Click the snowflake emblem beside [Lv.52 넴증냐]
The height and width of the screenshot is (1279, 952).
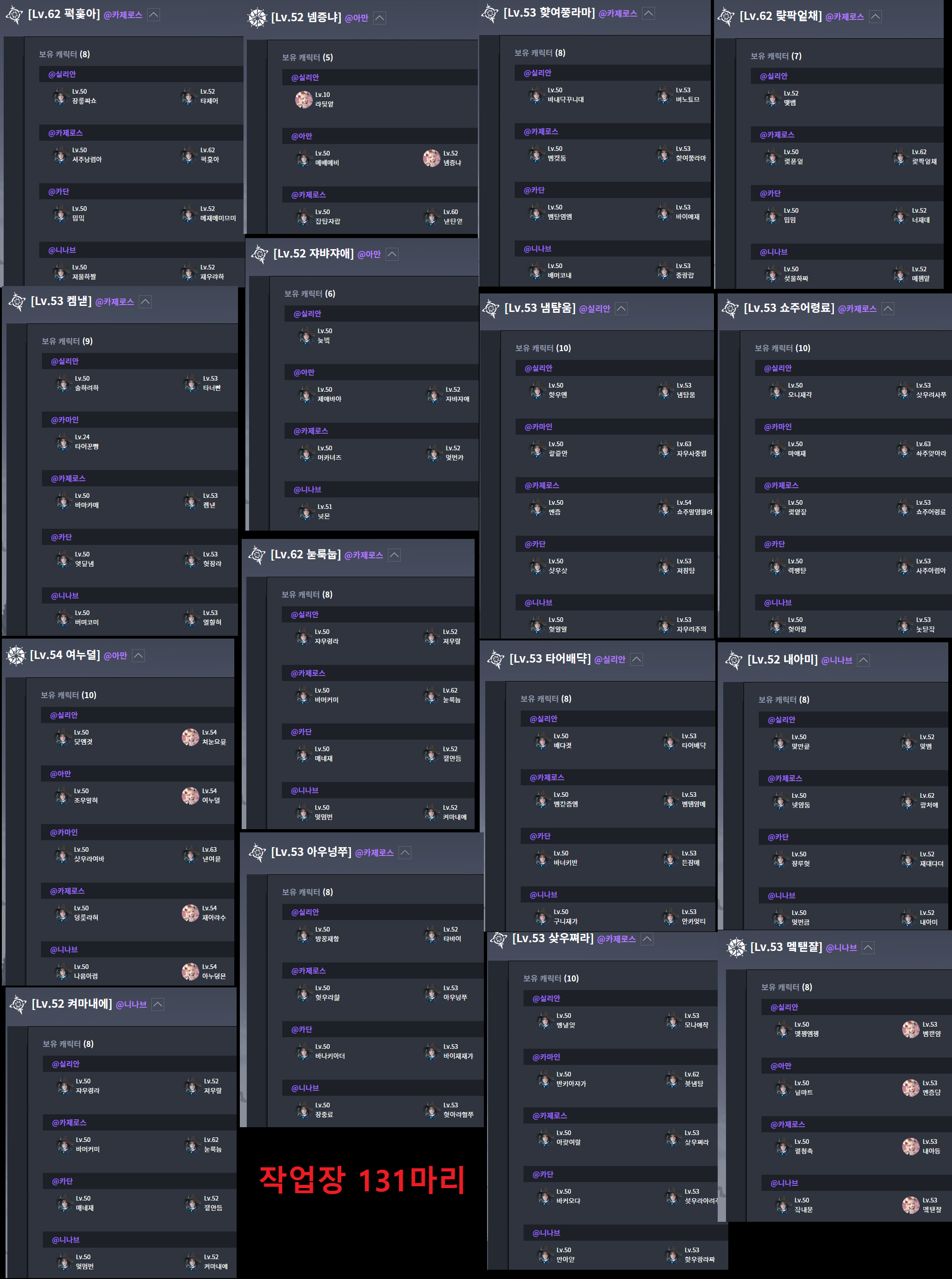pos(257,18)
